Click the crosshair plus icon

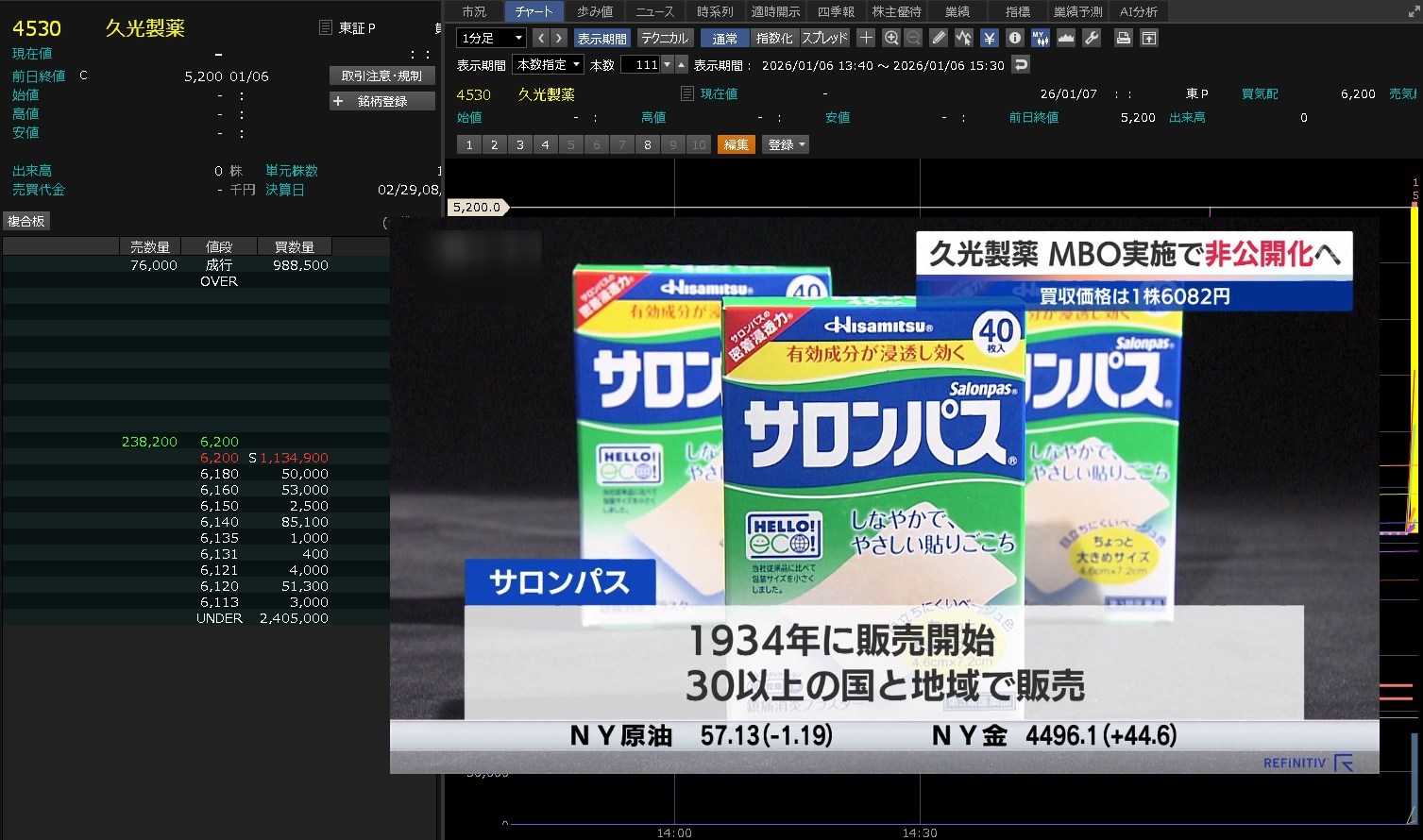coord(866,38)
